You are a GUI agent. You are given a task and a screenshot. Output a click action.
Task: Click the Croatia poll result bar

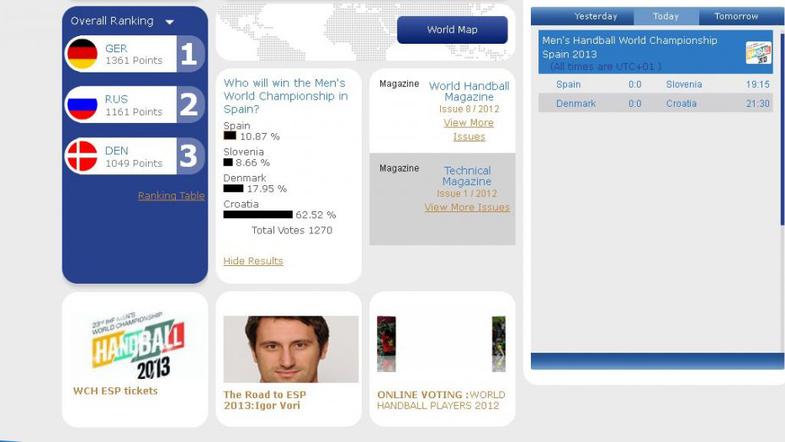click(258, 215)
